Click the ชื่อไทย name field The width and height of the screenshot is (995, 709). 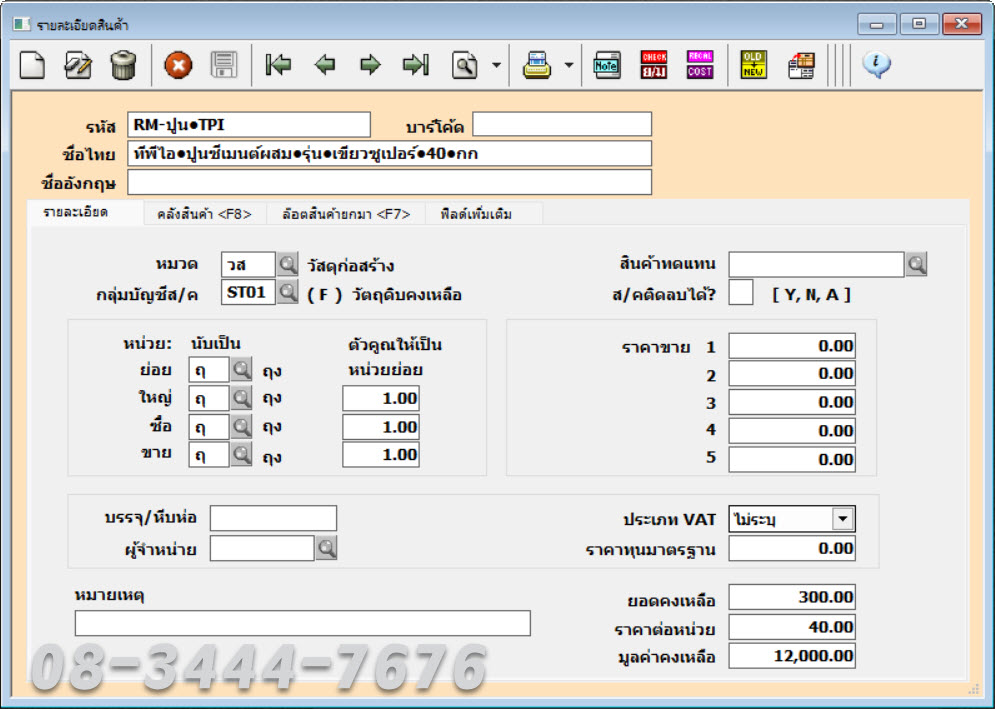click(389, 154)
